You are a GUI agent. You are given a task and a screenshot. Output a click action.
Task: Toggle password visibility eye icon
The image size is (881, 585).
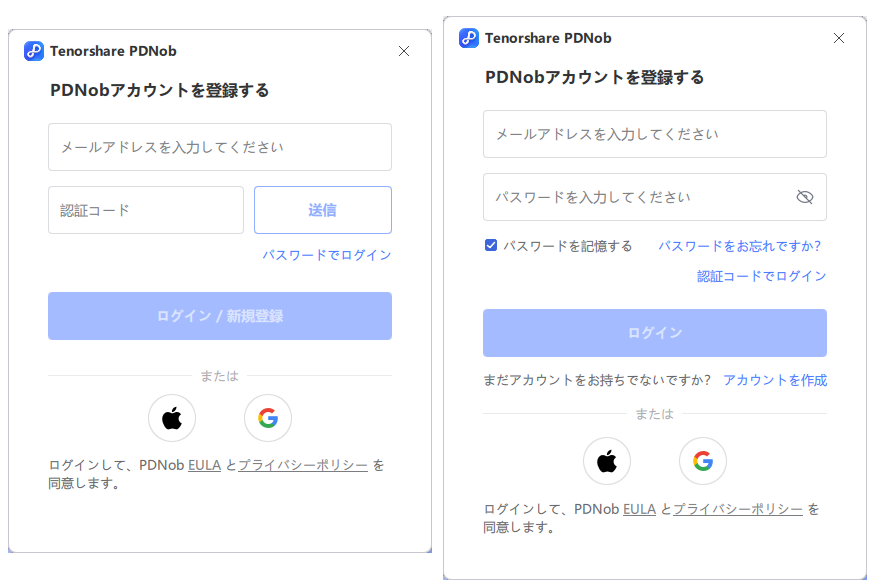coord(805,197)
